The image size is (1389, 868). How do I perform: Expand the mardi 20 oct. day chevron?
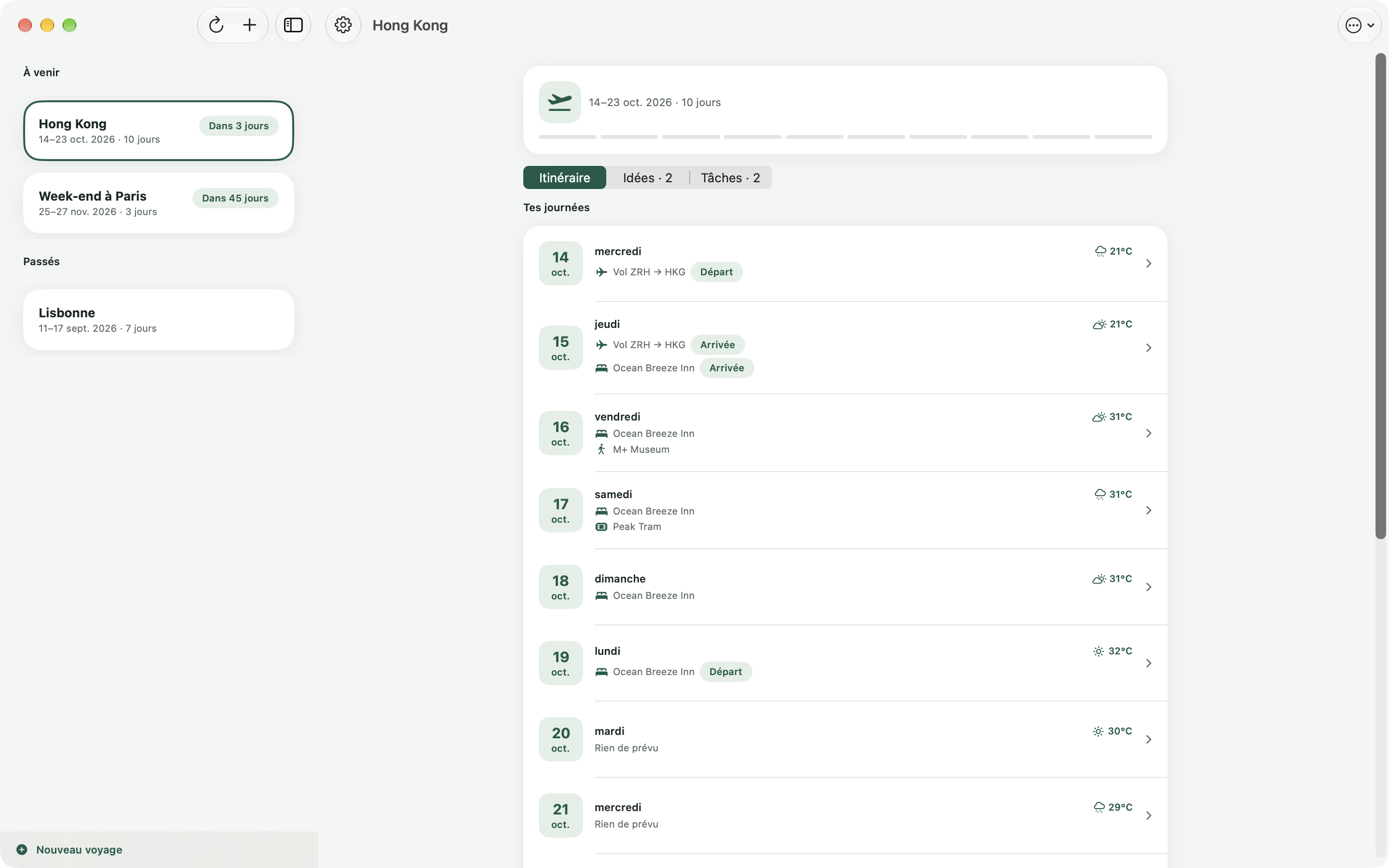(x=1148, y=739)
